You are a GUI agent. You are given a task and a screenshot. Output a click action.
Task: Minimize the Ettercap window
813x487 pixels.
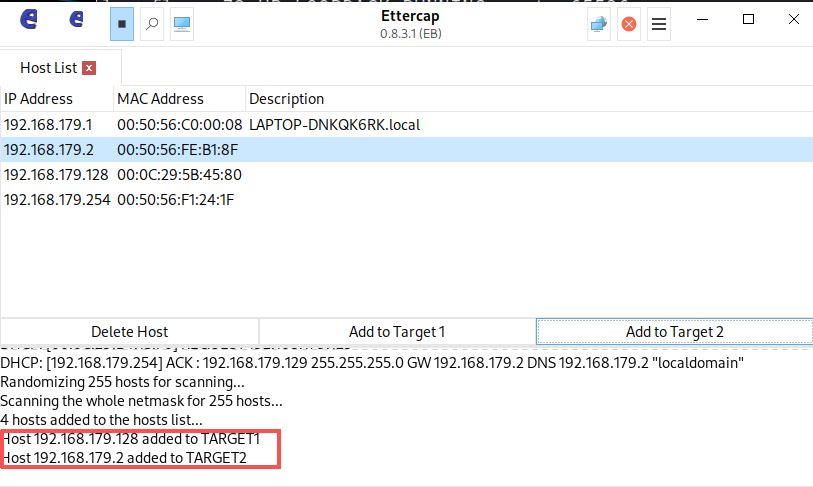point(703,20)
